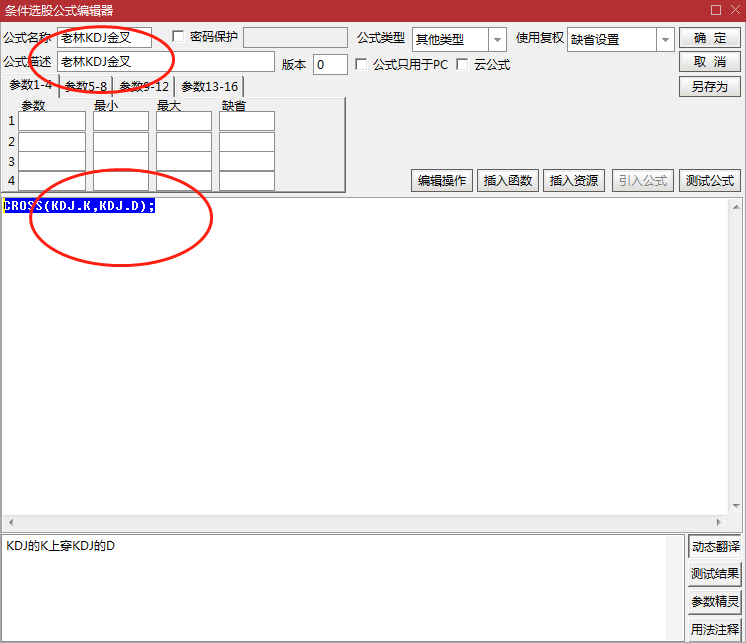Click the code editor scroll-down arrow
The width and height of the screenshot is (746, 643).
click(736, 506)
